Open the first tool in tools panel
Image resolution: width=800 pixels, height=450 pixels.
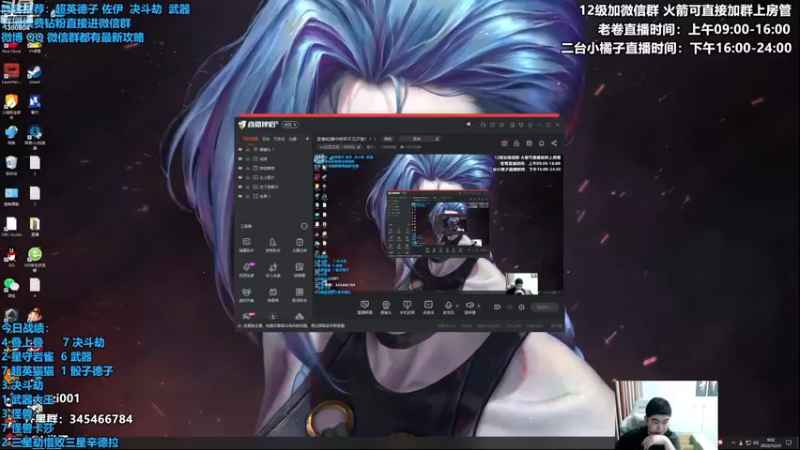[246, 245]
